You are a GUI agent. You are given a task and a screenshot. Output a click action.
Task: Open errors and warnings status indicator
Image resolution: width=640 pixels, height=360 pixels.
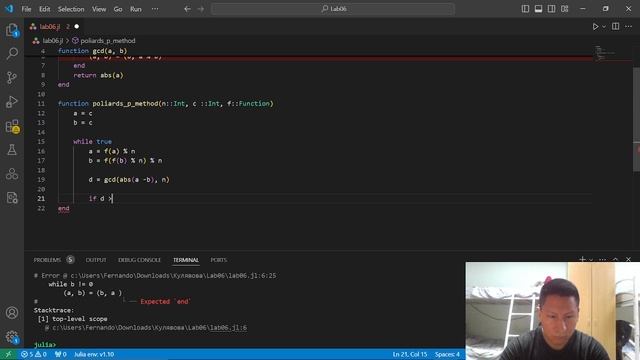point(33,354)
